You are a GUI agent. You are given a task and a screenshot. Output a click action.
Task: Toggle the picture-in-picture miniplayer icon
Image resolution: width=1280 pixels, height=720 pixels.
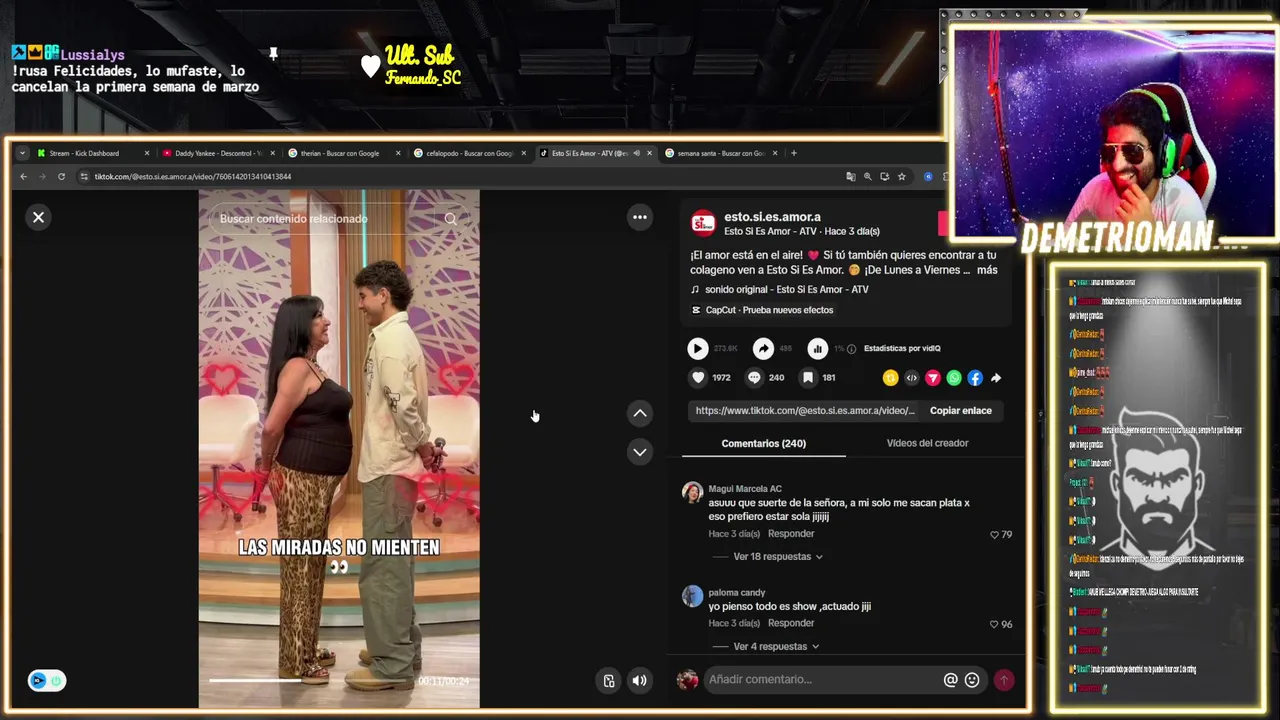[609, 681]
